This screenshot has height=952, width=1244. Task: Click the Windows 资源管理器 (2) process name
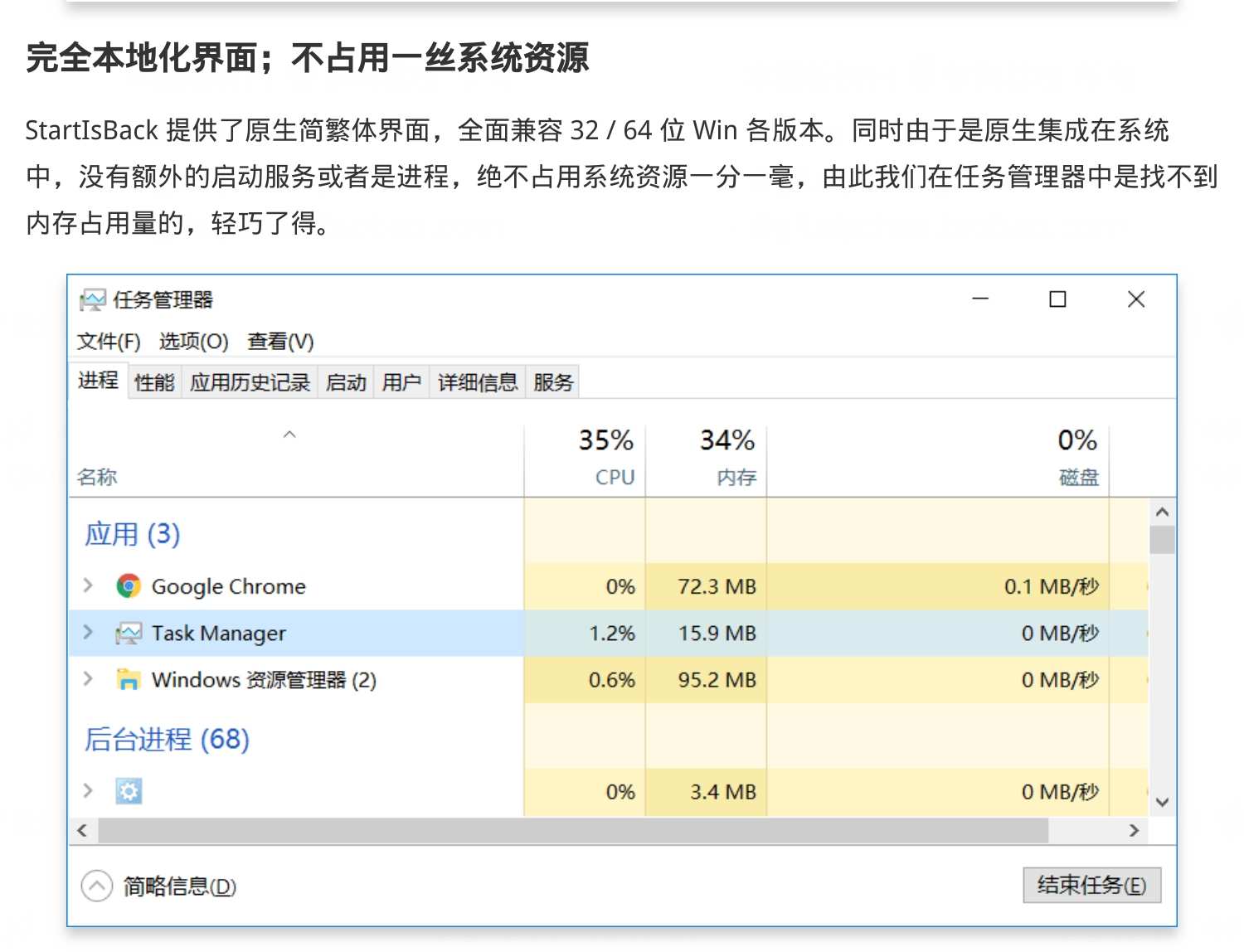pyautogui.click(x=264, y=680)
